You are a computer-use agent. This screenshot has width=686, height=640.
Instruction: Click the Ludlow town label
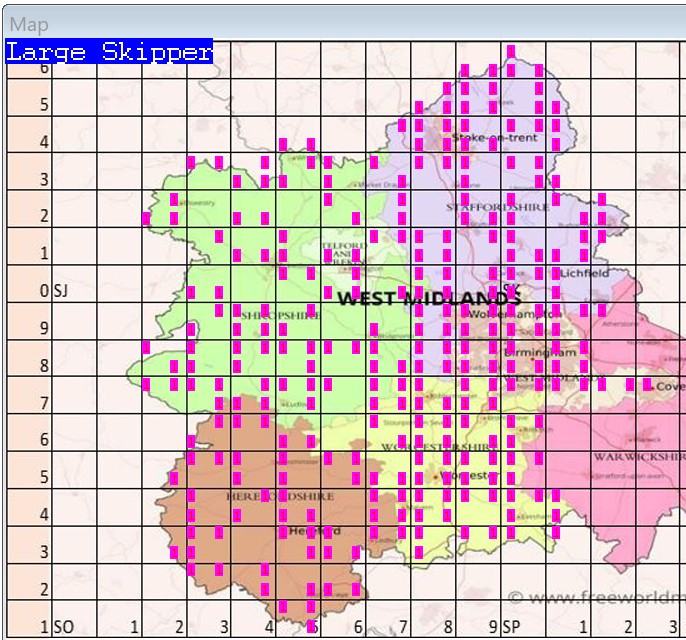click(298, 404)
